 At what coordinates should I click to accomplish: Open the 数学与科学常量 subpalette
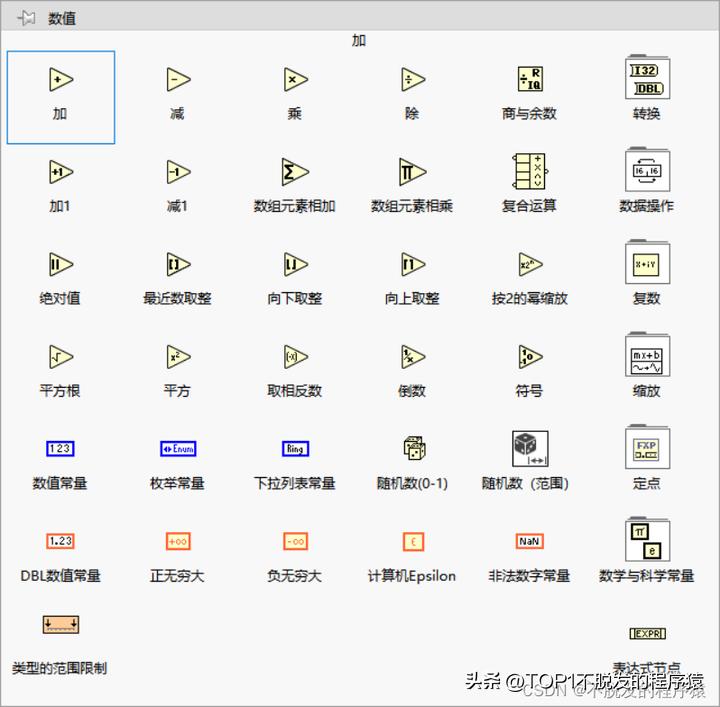coord(647,539)
